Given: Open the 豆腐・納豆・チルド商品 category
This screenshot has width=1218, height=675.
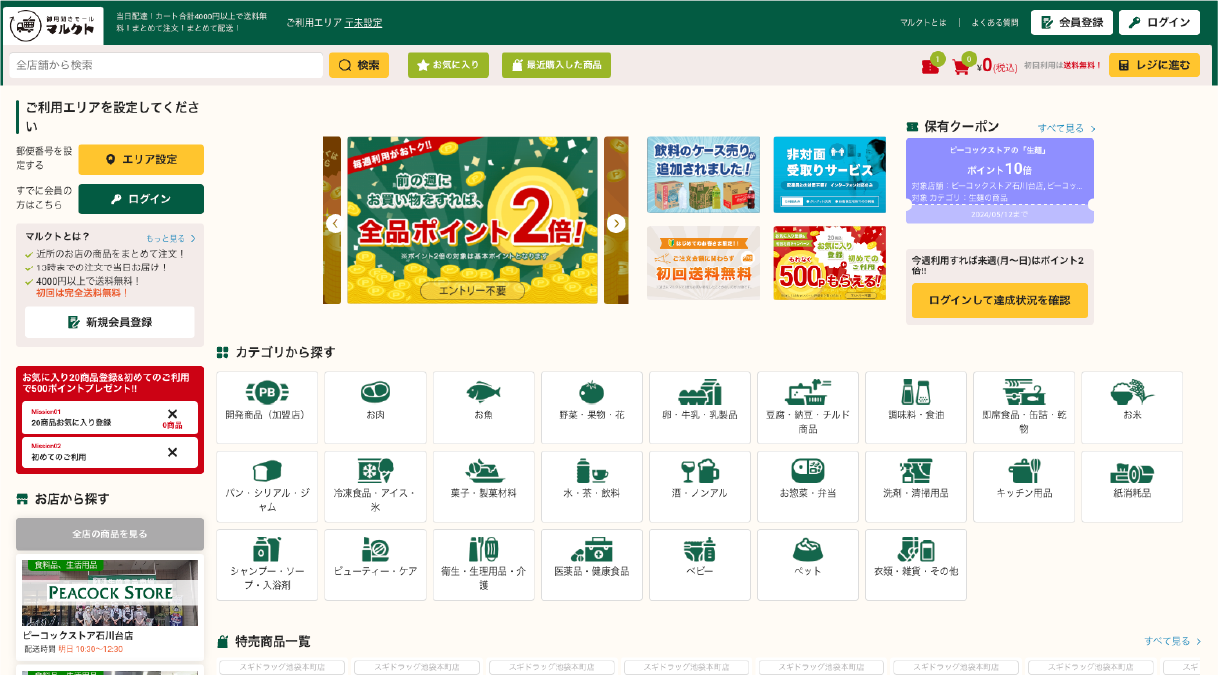Looking at the screenshot, I should click(x=808, y=407).
